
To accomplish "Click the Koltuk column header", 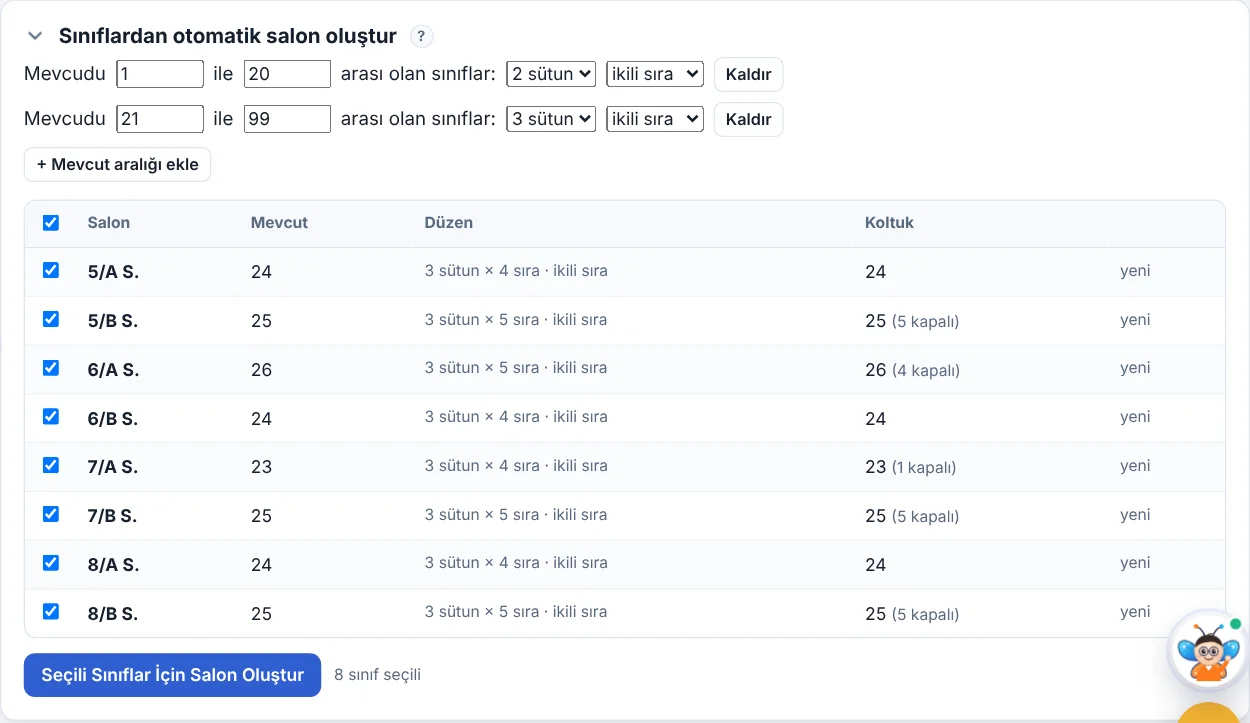I will click(890, 223).
